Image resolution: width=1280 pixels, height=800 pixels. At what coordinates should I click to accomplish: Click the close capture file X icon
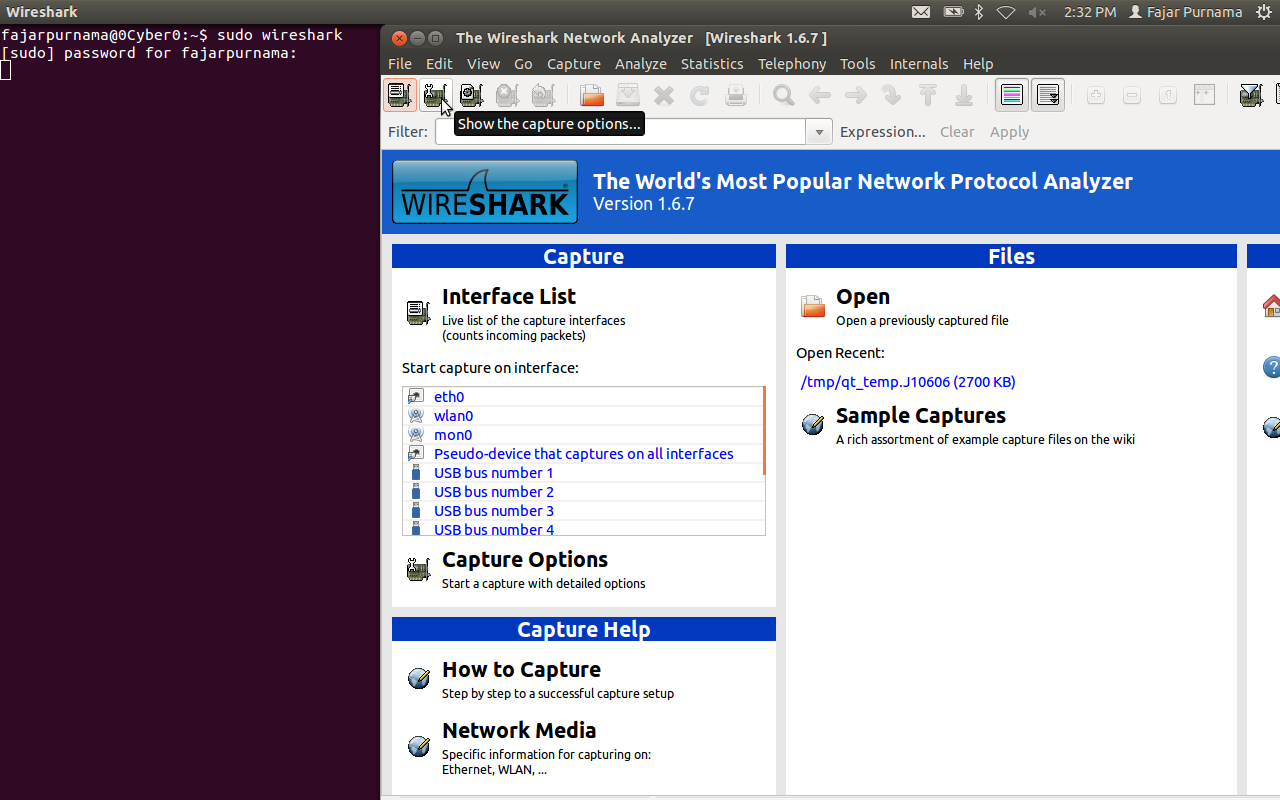click(664, 95)
